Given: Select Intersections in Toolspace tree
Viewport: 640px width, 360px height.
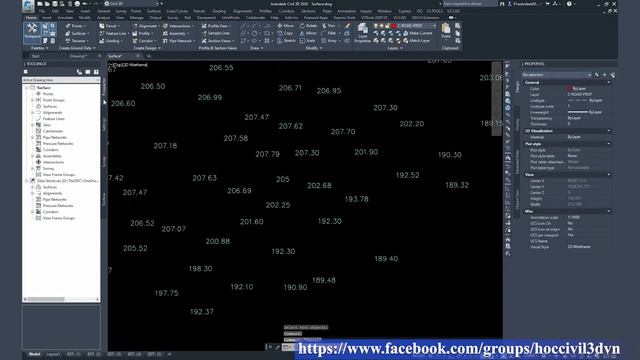Looking at the screenshot, I should (x=53, y=162).
